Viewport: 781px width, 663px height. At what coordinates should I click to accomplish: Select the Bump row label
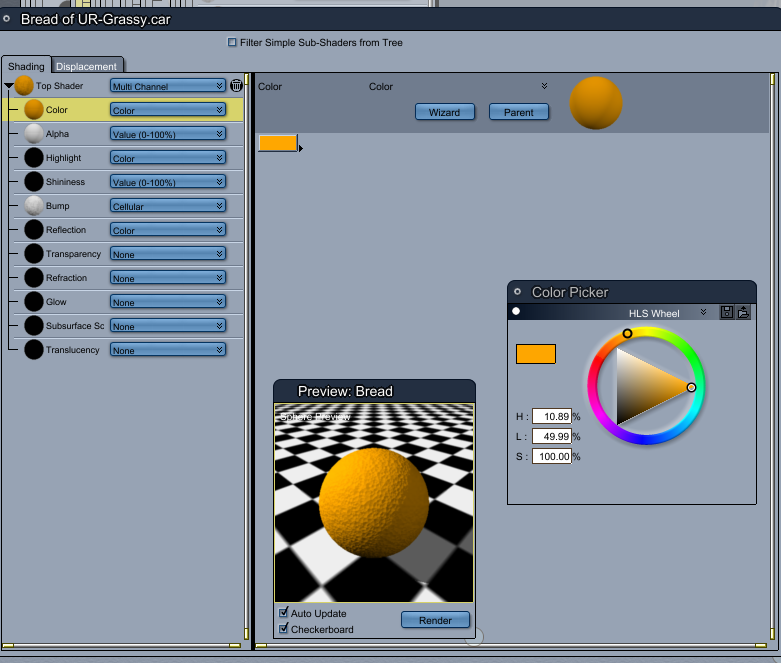[57, 205]
